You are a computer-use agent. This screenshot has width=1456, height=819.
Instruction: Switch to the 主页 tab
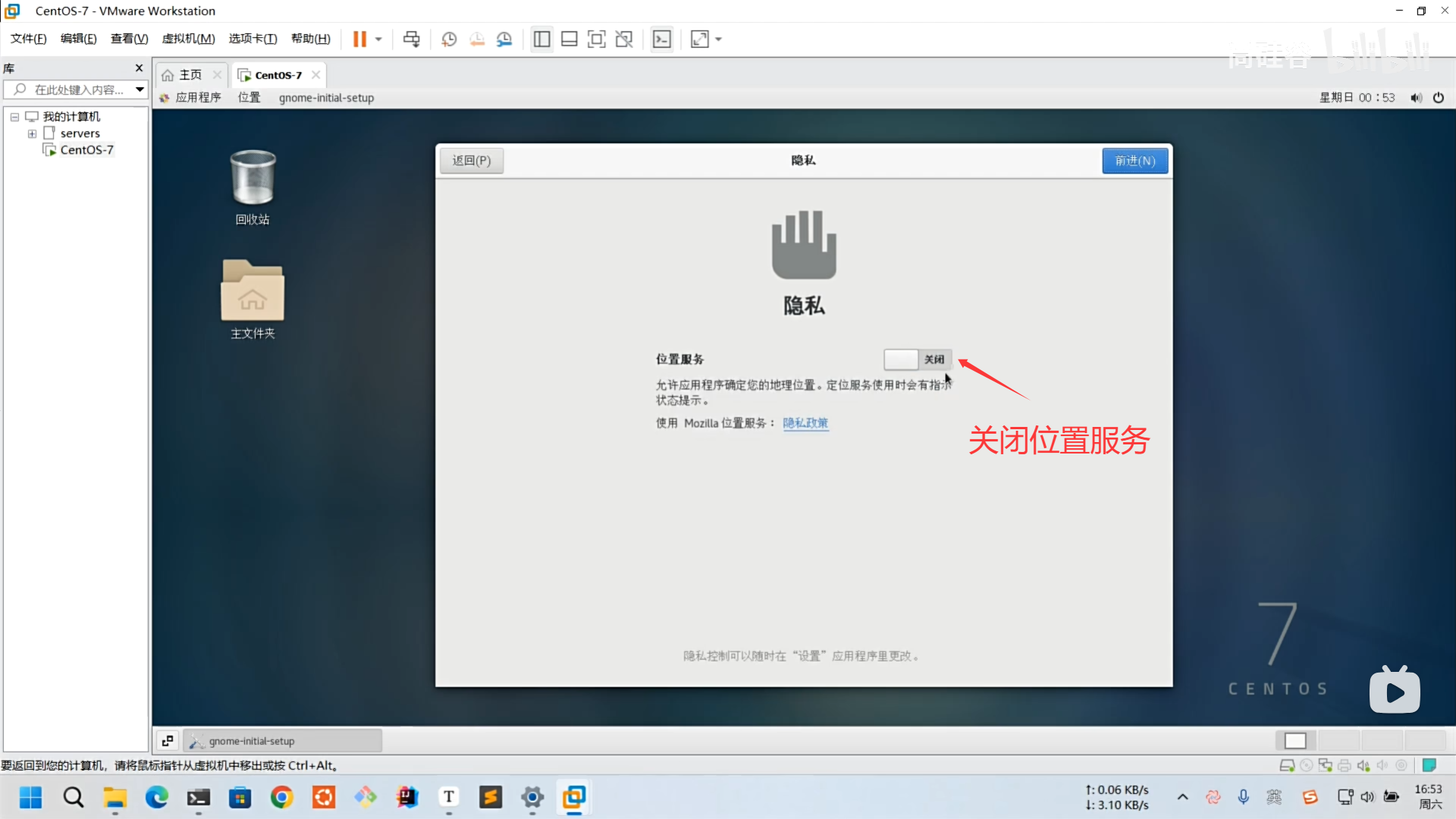190,74
